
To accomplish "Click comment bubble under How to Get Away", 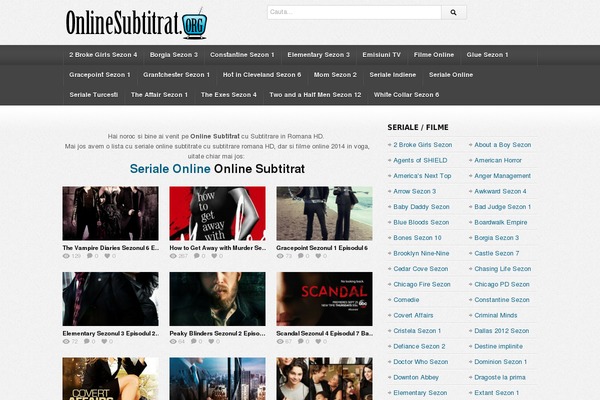I will click(197, 256).
